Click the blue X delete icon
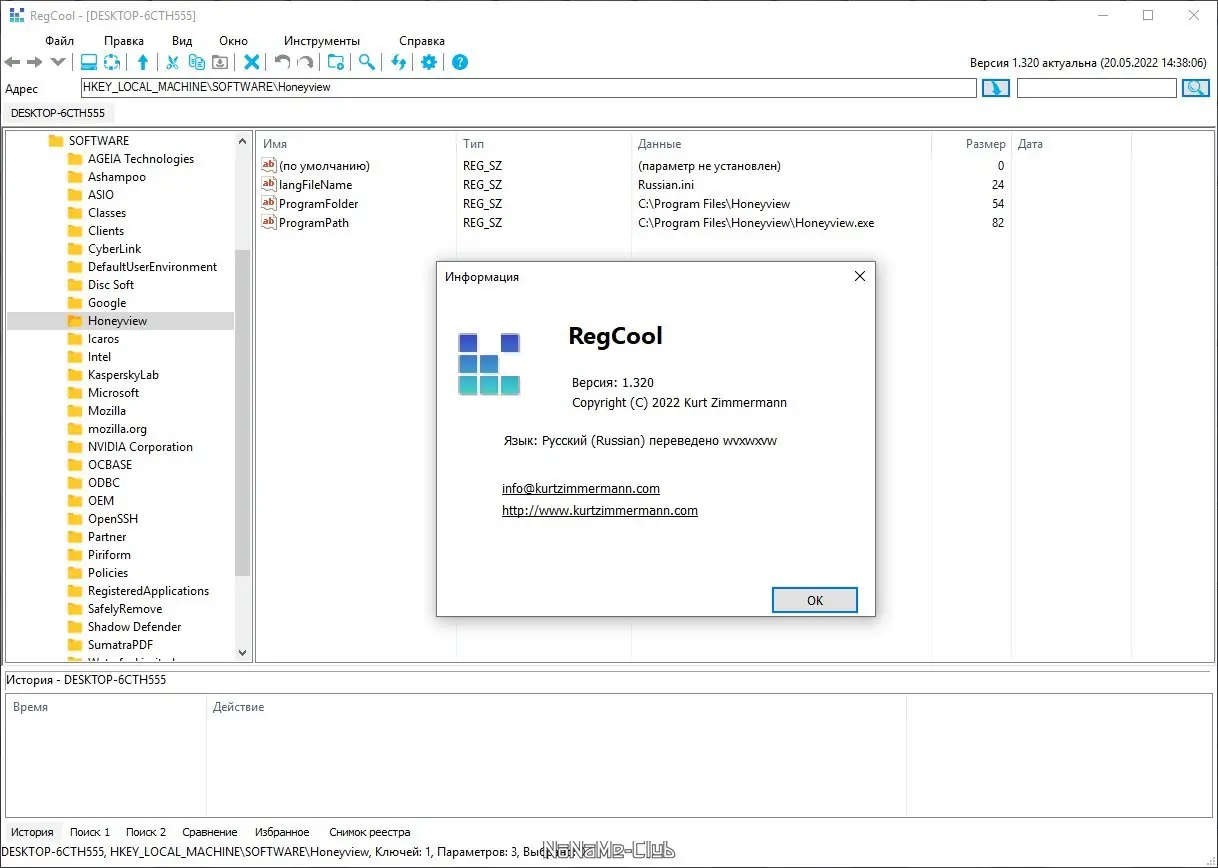 point(252,62)
